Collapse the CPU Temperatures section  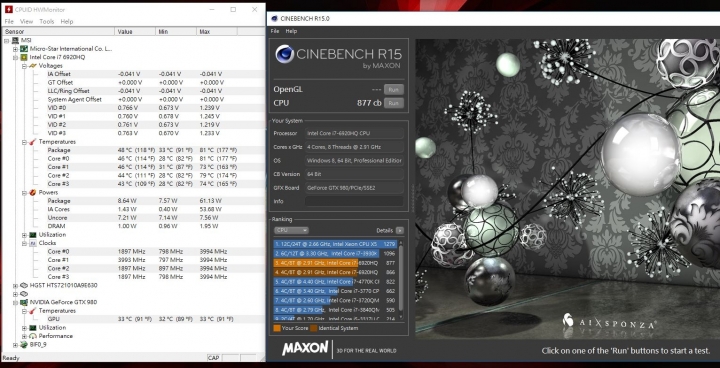24,142
